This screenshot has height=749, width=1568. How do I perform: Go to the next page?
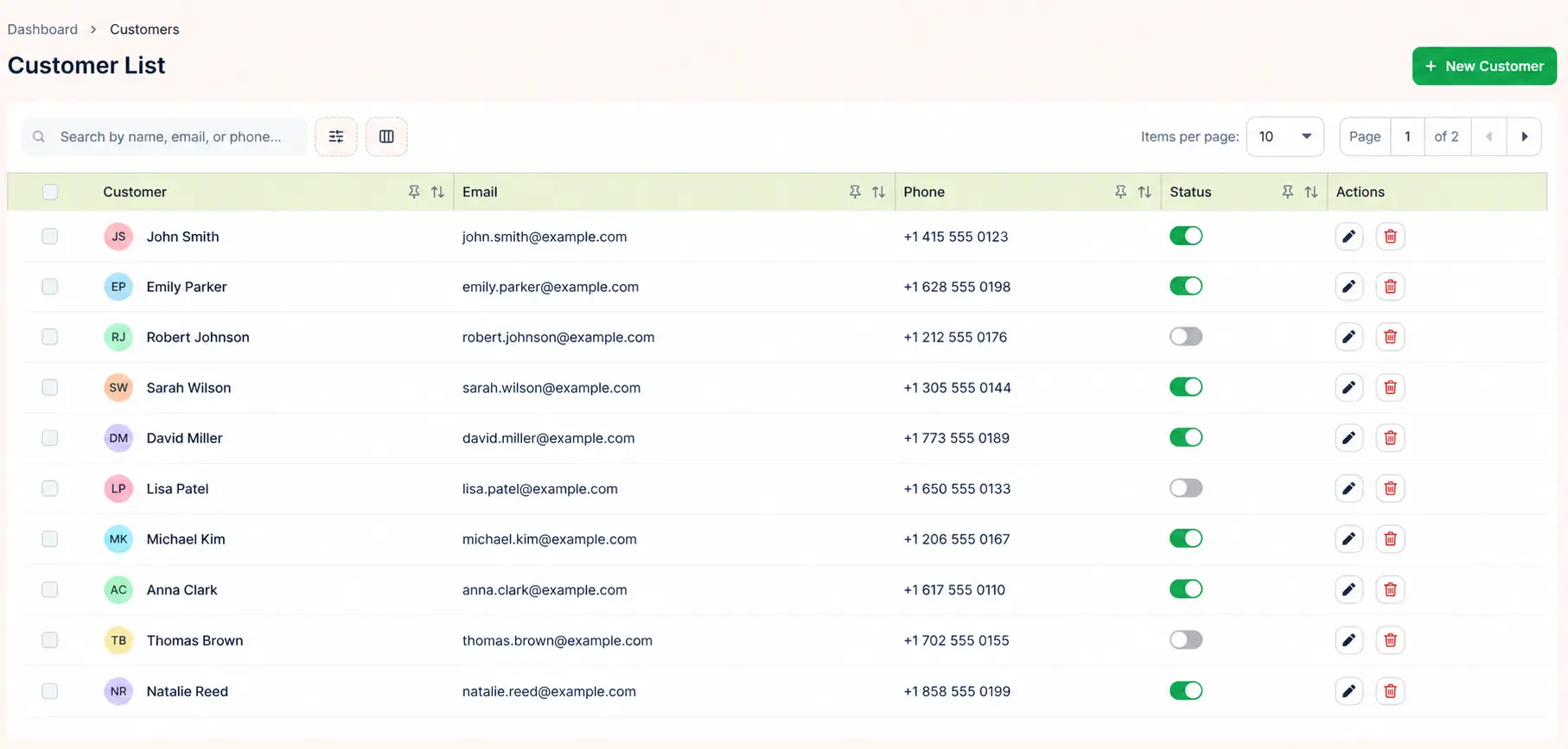click(1524, 136)
